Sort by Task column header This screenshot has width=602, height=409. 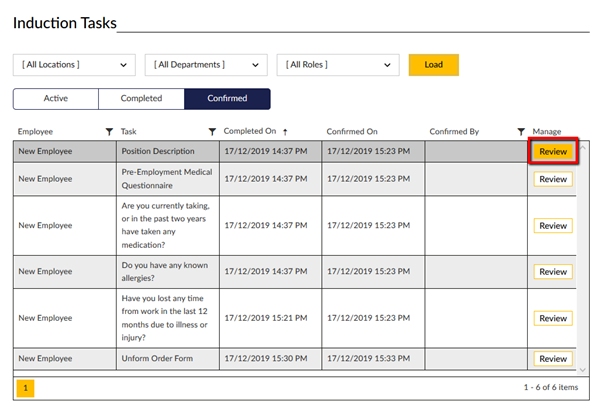129,132
